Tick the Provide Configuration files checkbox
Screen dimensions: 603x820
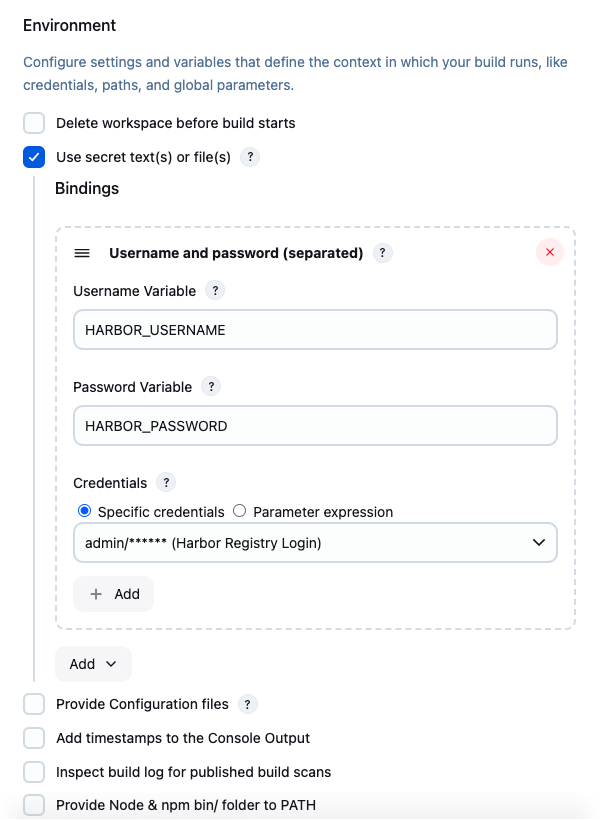(x=34, y=704)
